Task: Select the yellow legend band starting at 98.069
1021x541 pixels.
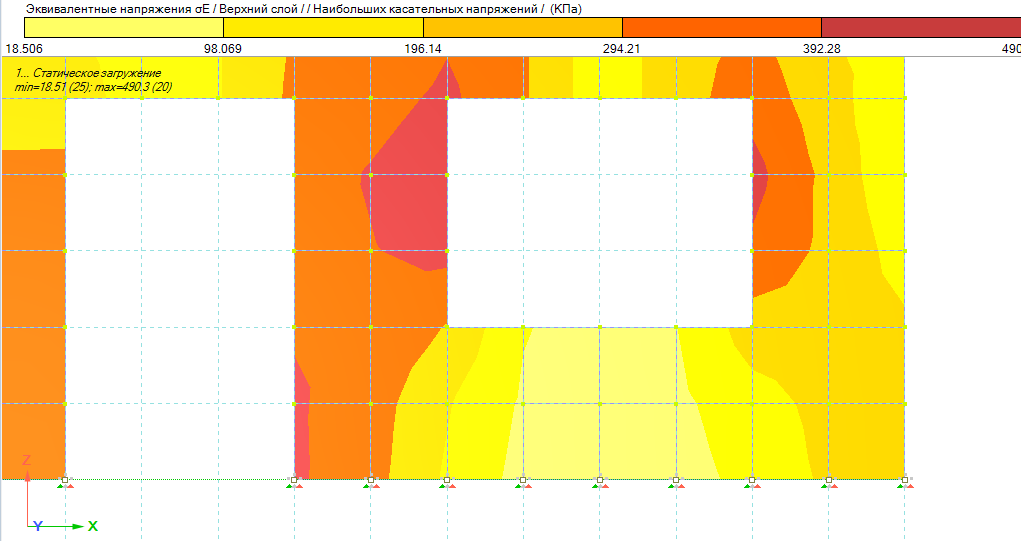Action: pyautogui.click(x=324, y=27)
